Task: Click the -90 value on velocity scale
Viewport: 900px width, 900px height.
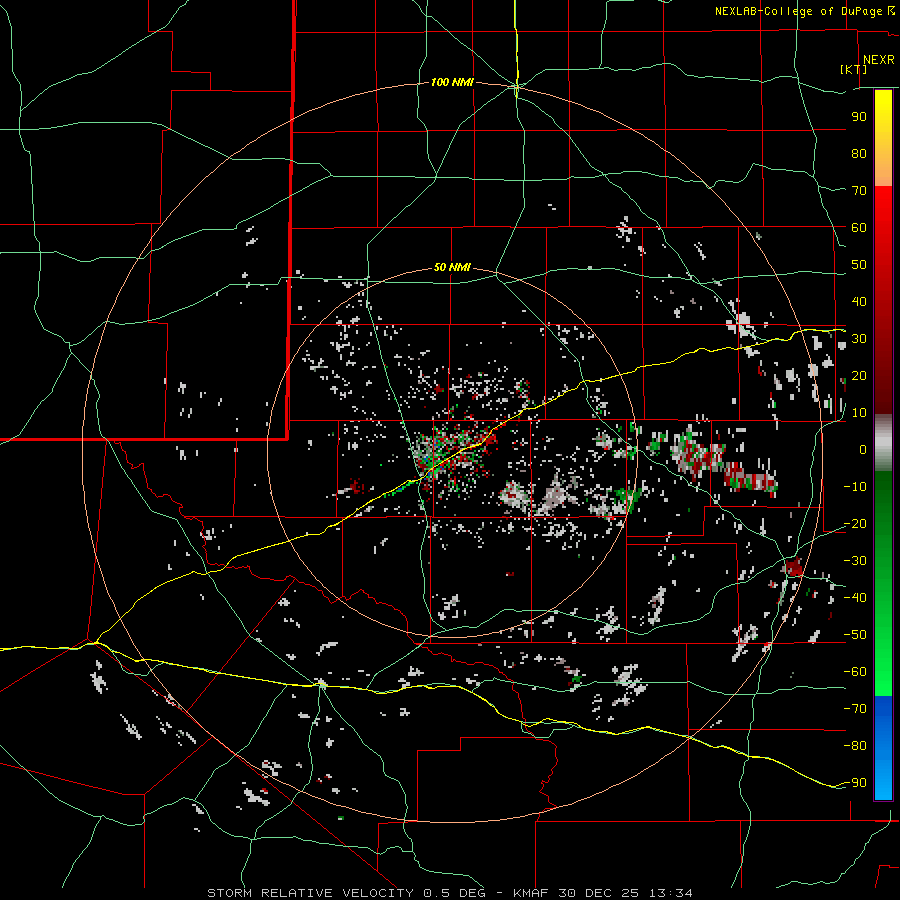Action: [x=855, y=783]
